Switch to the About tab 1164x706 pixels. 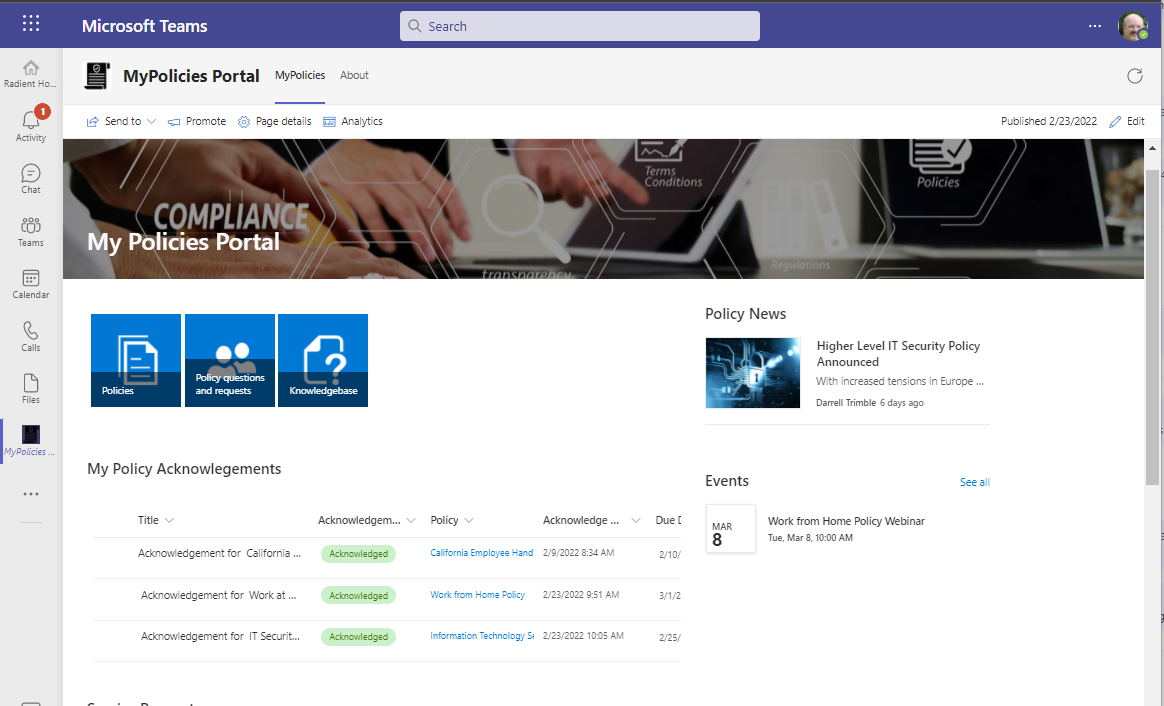click(x=354, y=75)
